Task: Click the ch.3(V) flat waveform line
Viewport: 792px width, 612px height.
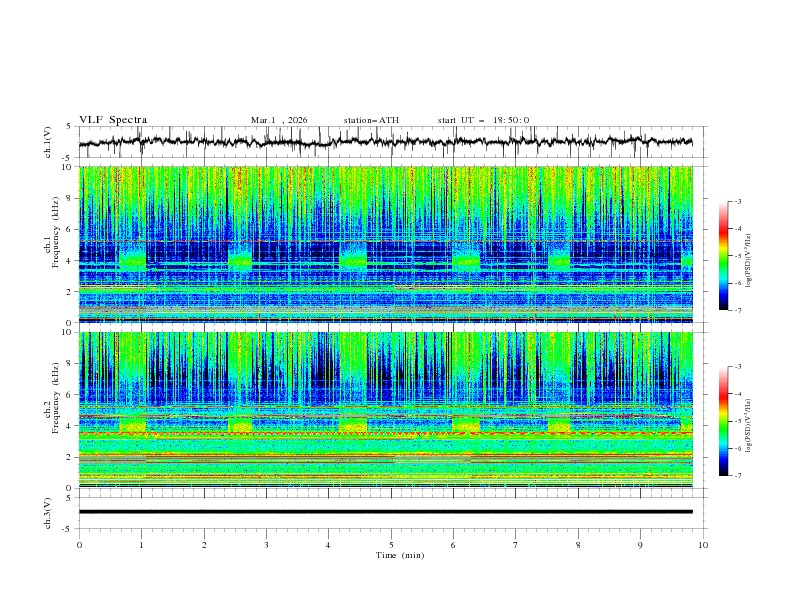Action: click(x=385, y=512)
